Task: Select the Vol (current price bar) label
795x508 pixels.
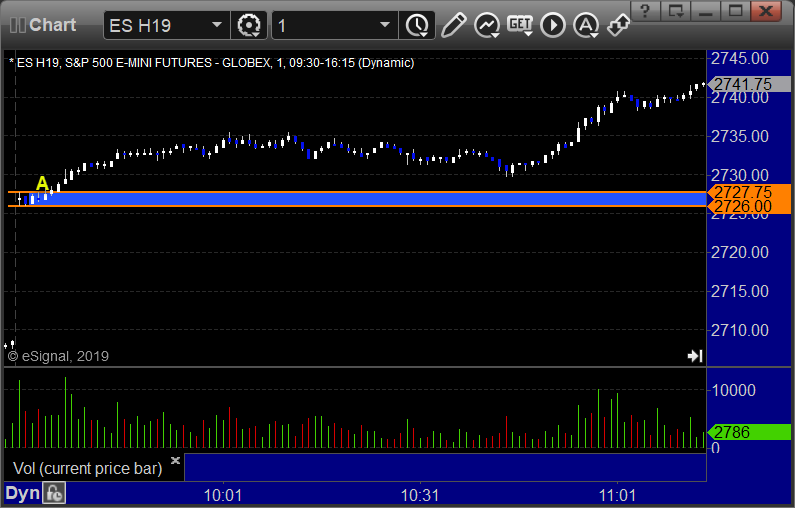Action: click(87, 468)
